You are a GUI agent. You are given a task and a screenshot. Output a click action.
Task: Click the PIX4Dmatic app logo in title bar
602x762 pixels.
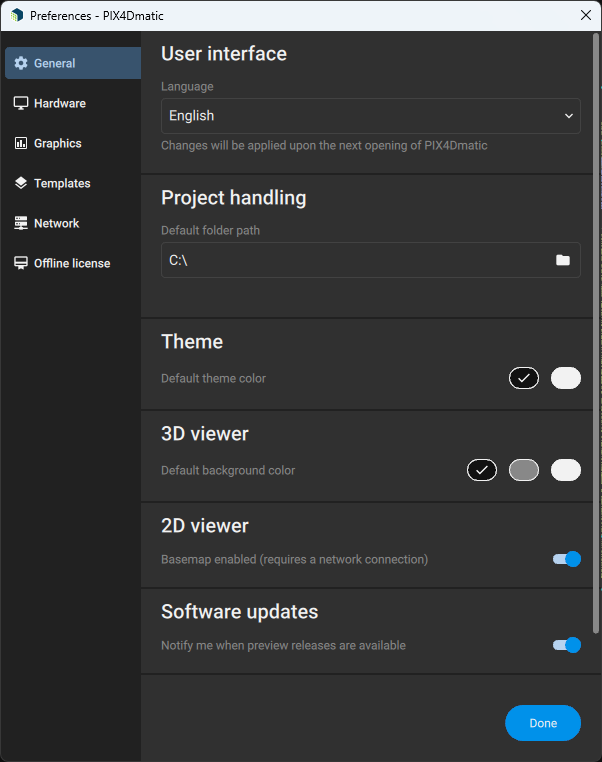[x=17, y=16]
